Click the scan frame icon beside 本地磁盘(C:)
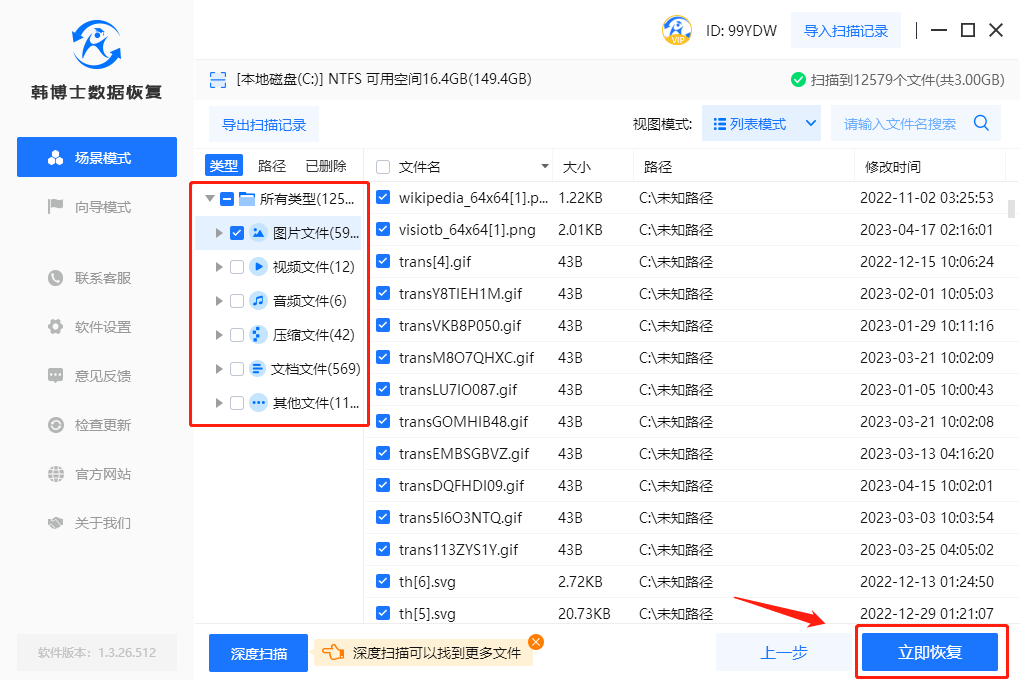This screenshot has height=680, width=1020. pyautogui.click(x=218, y=79)
